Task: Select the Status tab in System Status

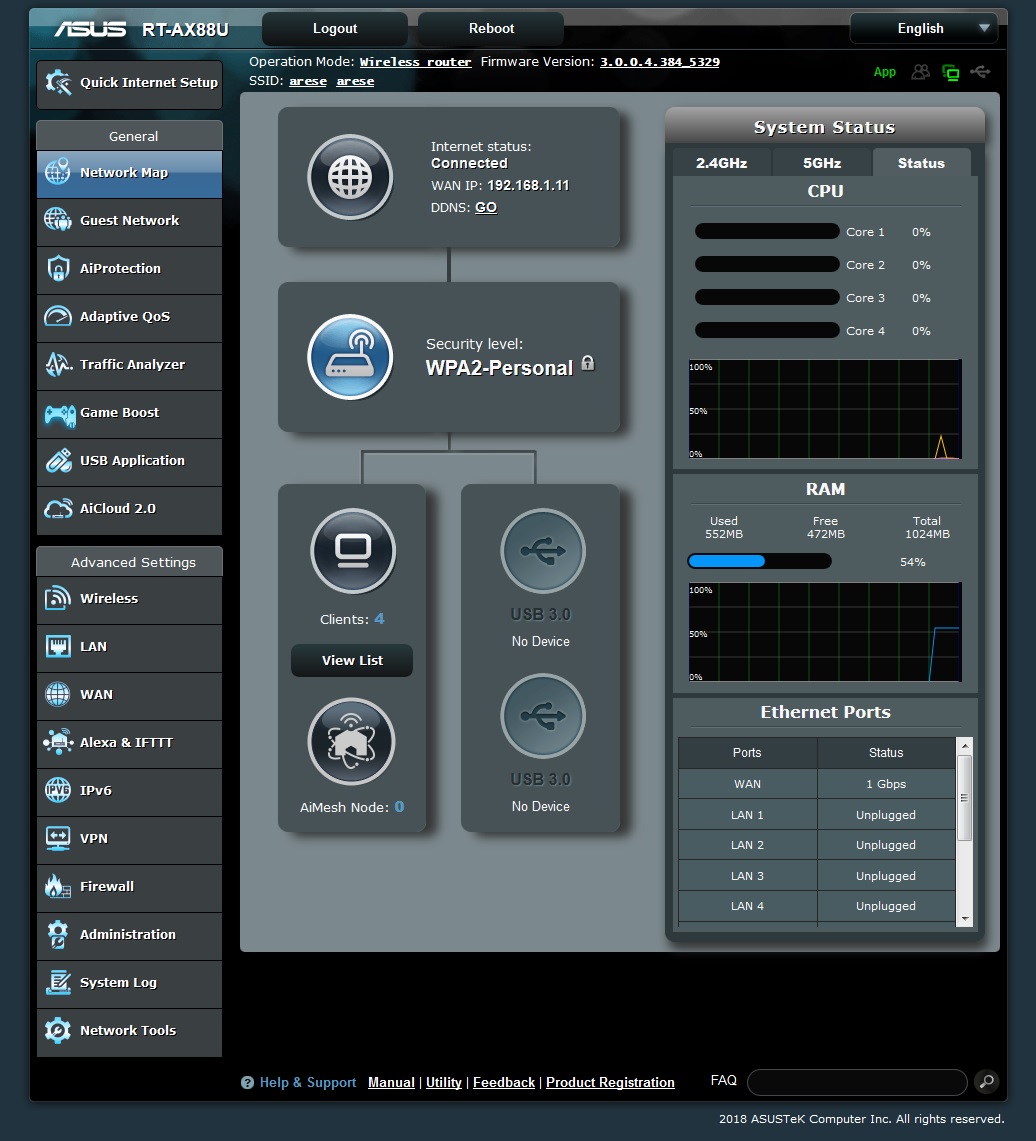Action: pyautogui.click(x=921, y=163)
